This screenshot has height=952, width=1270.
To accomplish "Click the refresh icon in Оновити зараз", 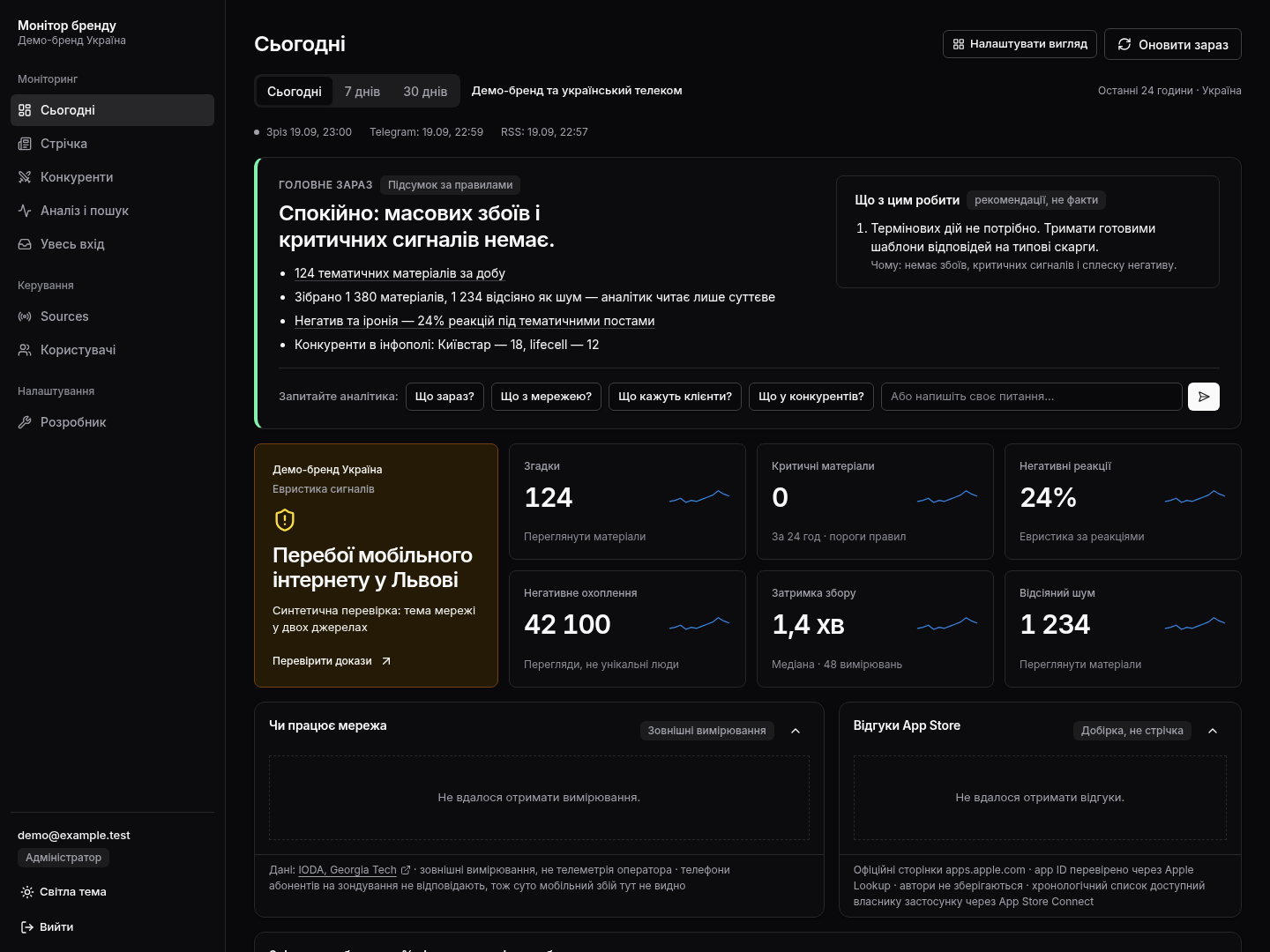I will pyautogui.click(x=1124, y=44).
